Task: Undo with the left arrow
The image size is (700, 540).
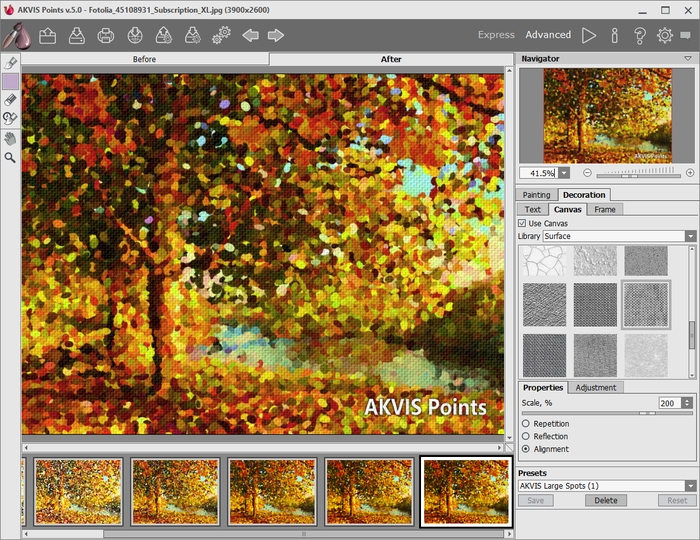Action: point(250,35)
